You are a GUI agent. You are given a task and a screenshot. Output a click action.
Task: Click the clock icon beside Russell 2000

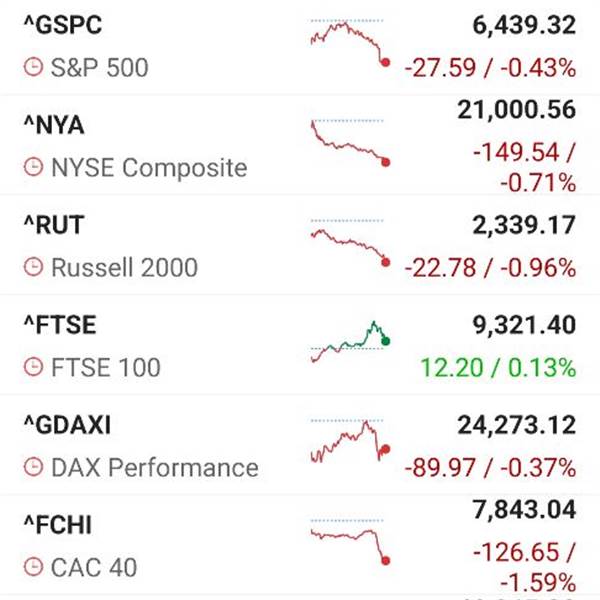click(x=33, y=267)
